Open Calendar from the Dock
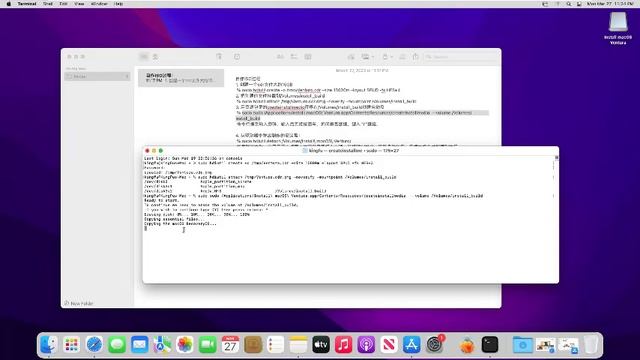This screenshot has height=360, width=640. pyautogui.click(x=230, y=345)
